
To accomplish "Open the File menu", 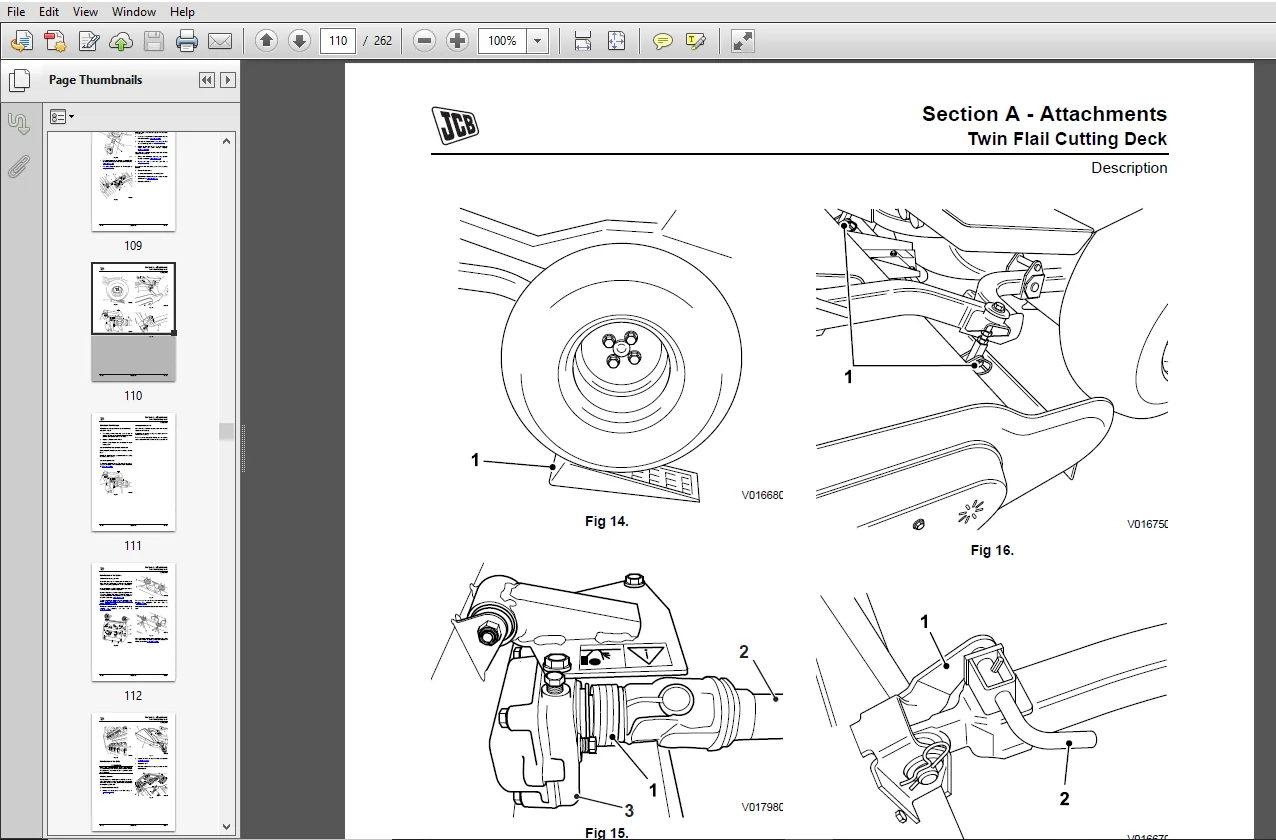I will coord(16,12).
